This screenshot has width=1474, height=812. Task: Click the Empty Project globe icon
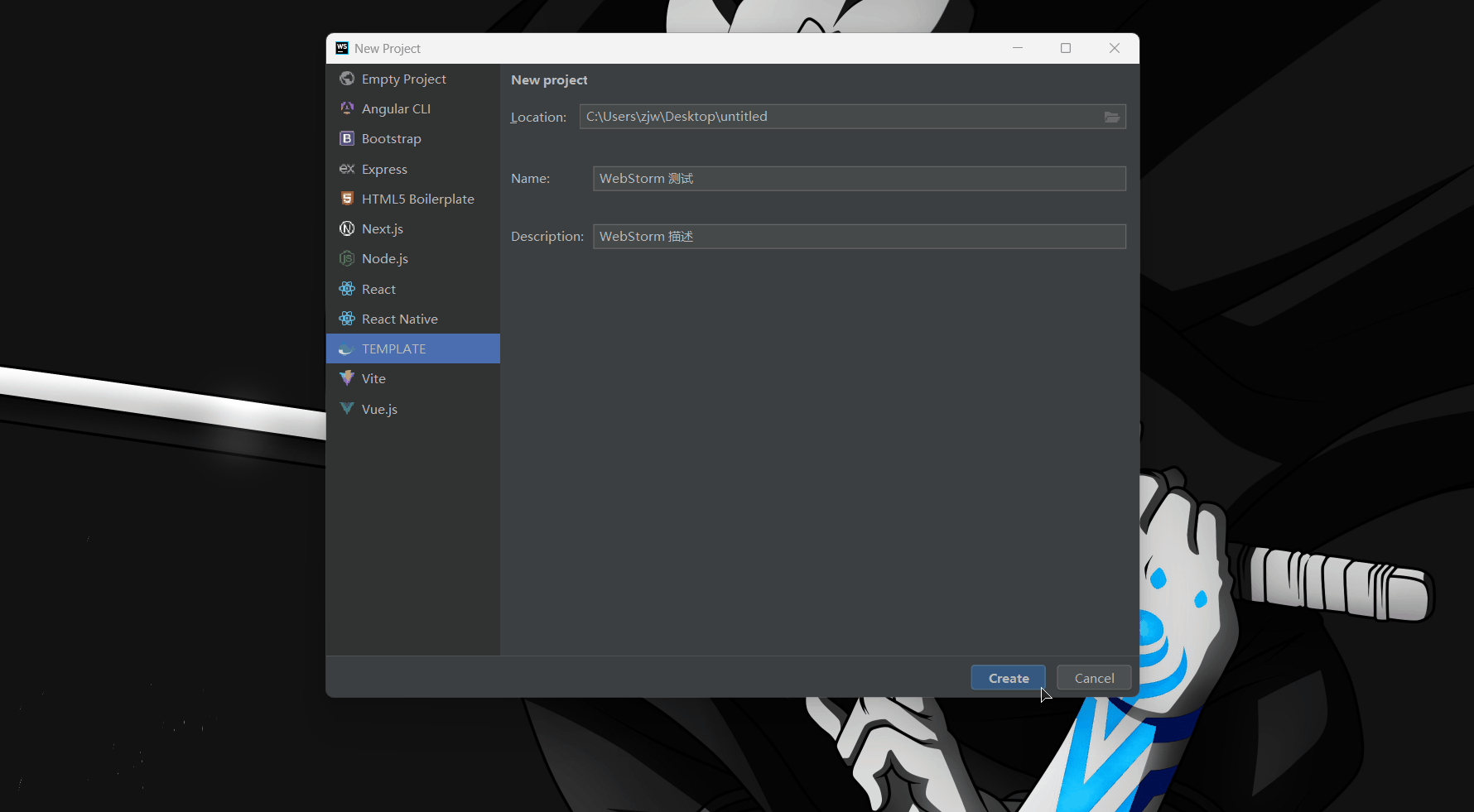pyautogui.click(x=347, y=79)
